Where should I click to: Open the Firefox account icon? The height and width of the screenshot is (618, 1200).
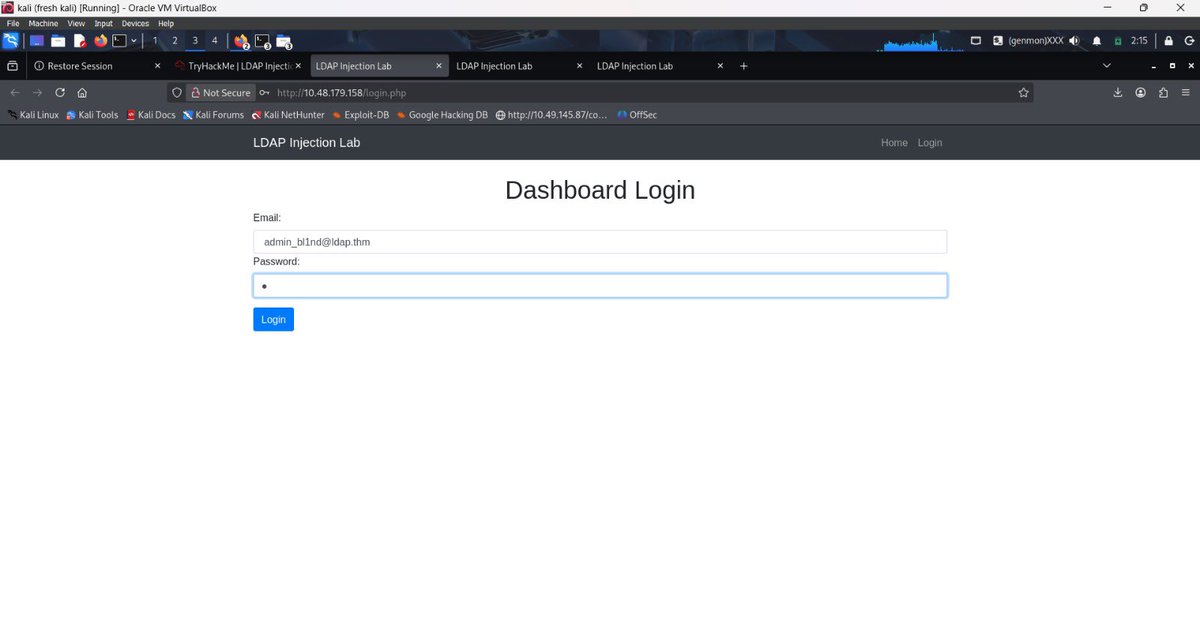pos(1141,92)
